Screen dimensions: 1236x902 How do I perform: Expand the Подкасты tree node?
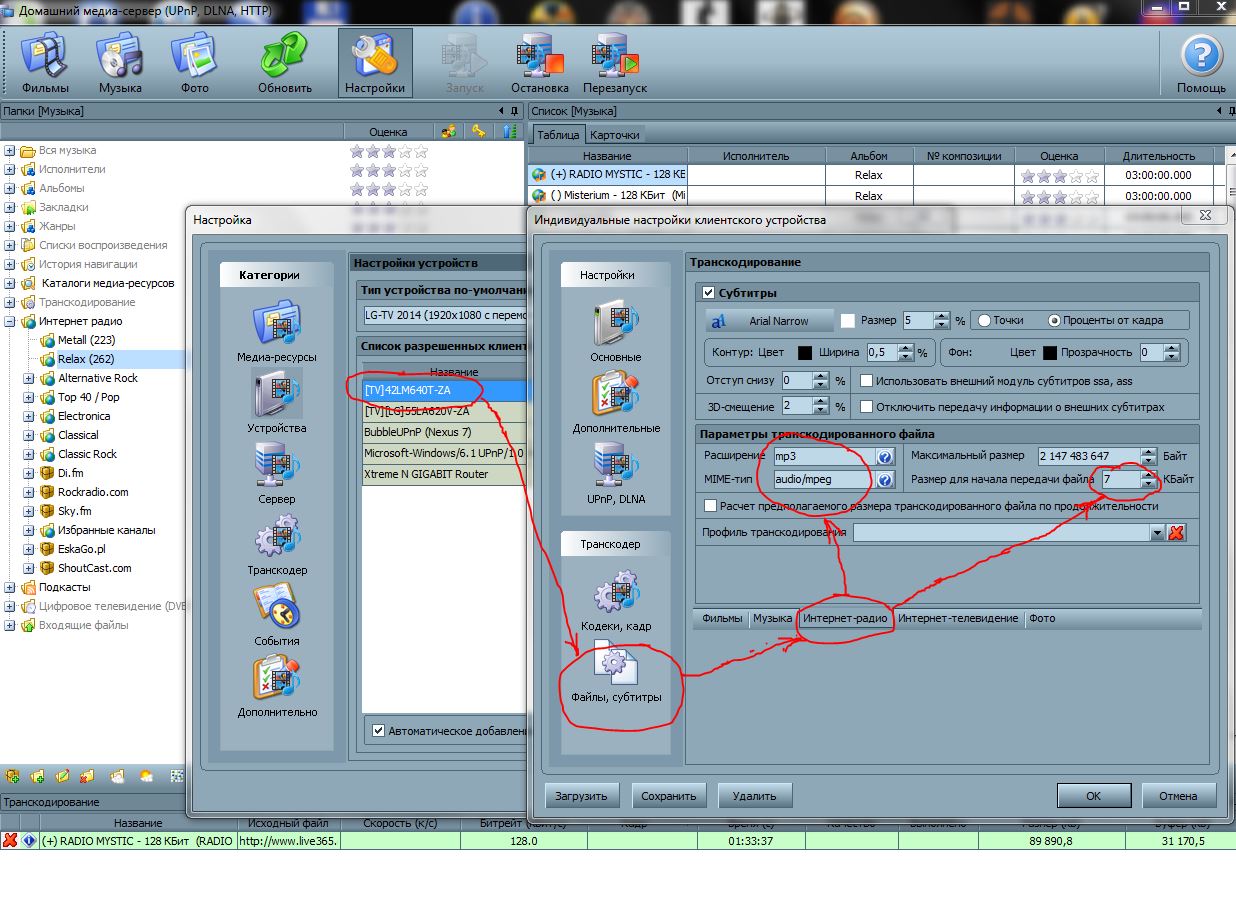(10, 587)
